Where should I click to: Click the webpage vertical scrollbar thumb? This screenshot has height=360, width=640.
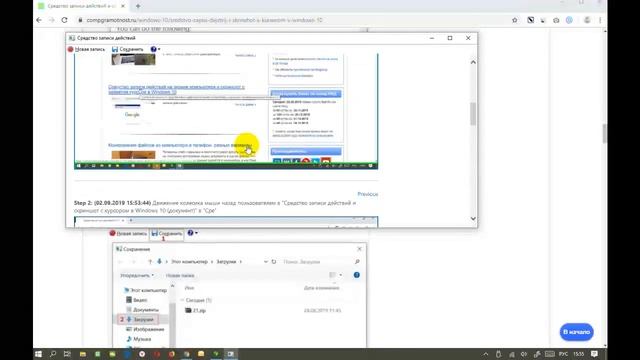click(x=604, y=134)
